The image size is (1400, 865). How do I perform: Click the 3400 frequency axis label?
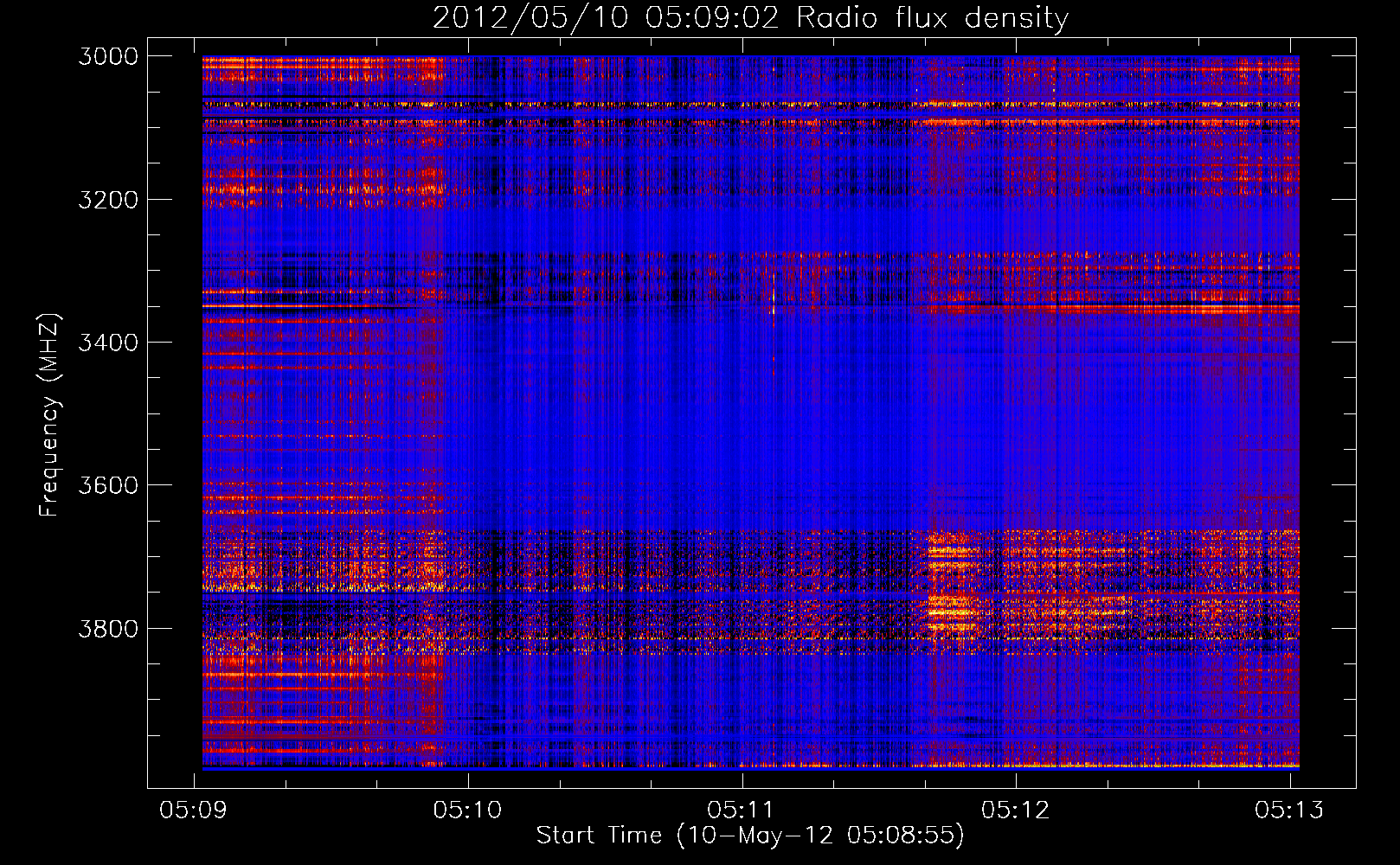coord(108,343)
